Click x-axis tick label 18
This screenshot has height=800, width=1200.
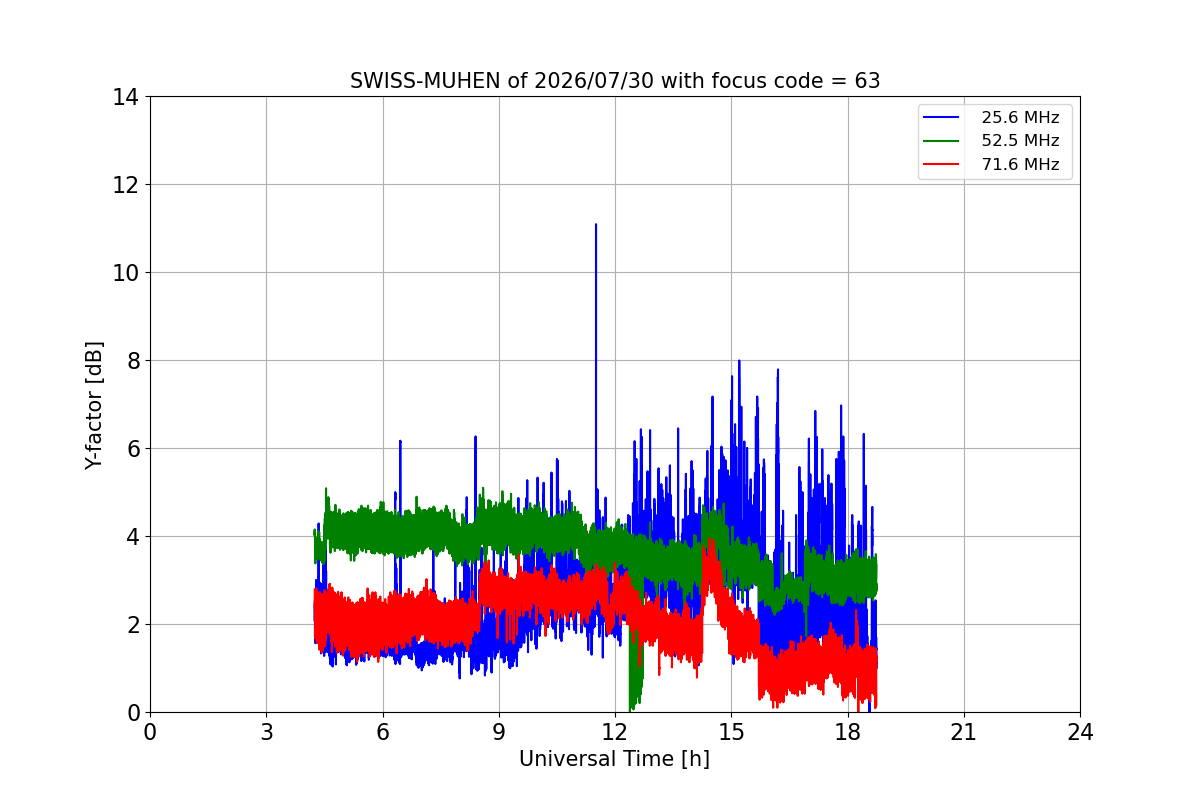848,732
